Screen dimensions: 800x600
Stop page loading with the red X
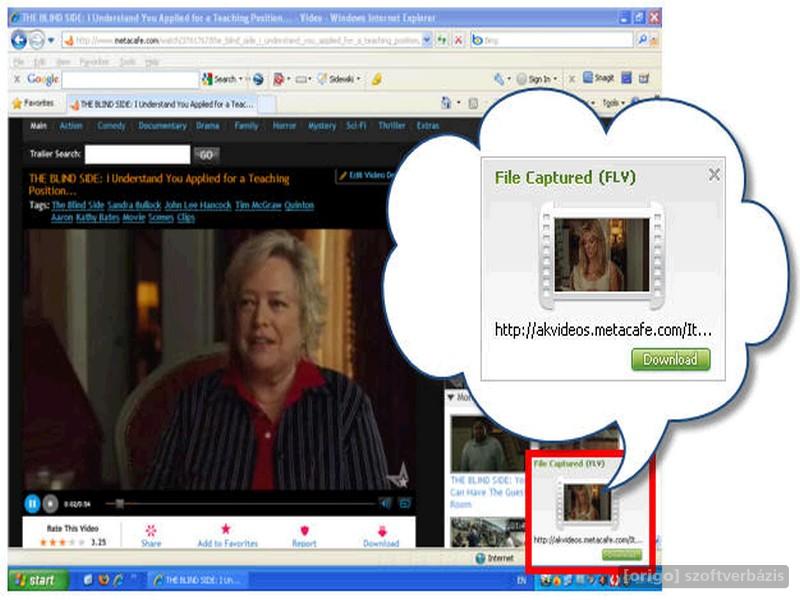(x=459, y=40)
